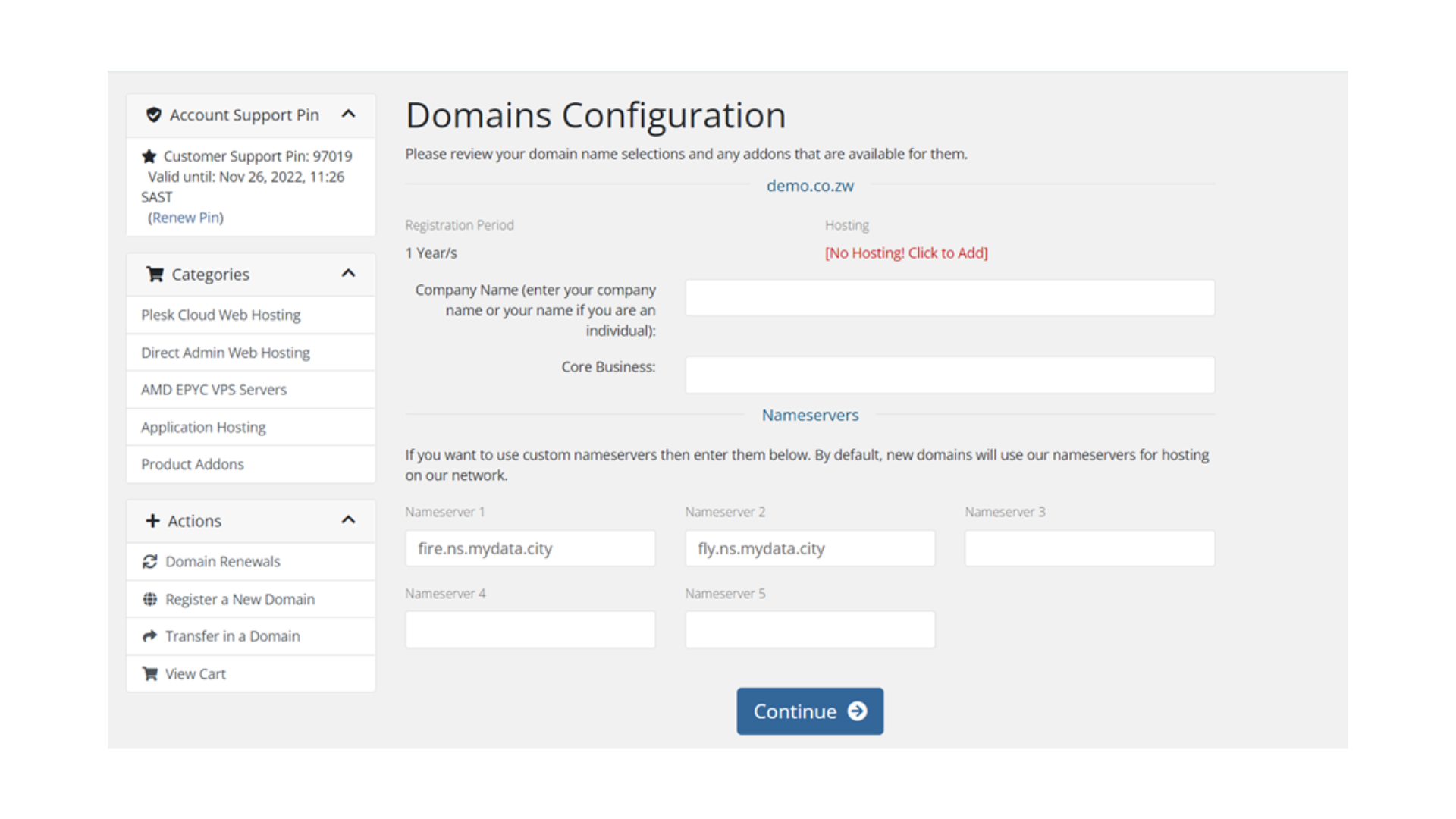Open Plesk Cloud Web Hosting category
Viewport: 1456px width, 819px height.
(251, 315)
